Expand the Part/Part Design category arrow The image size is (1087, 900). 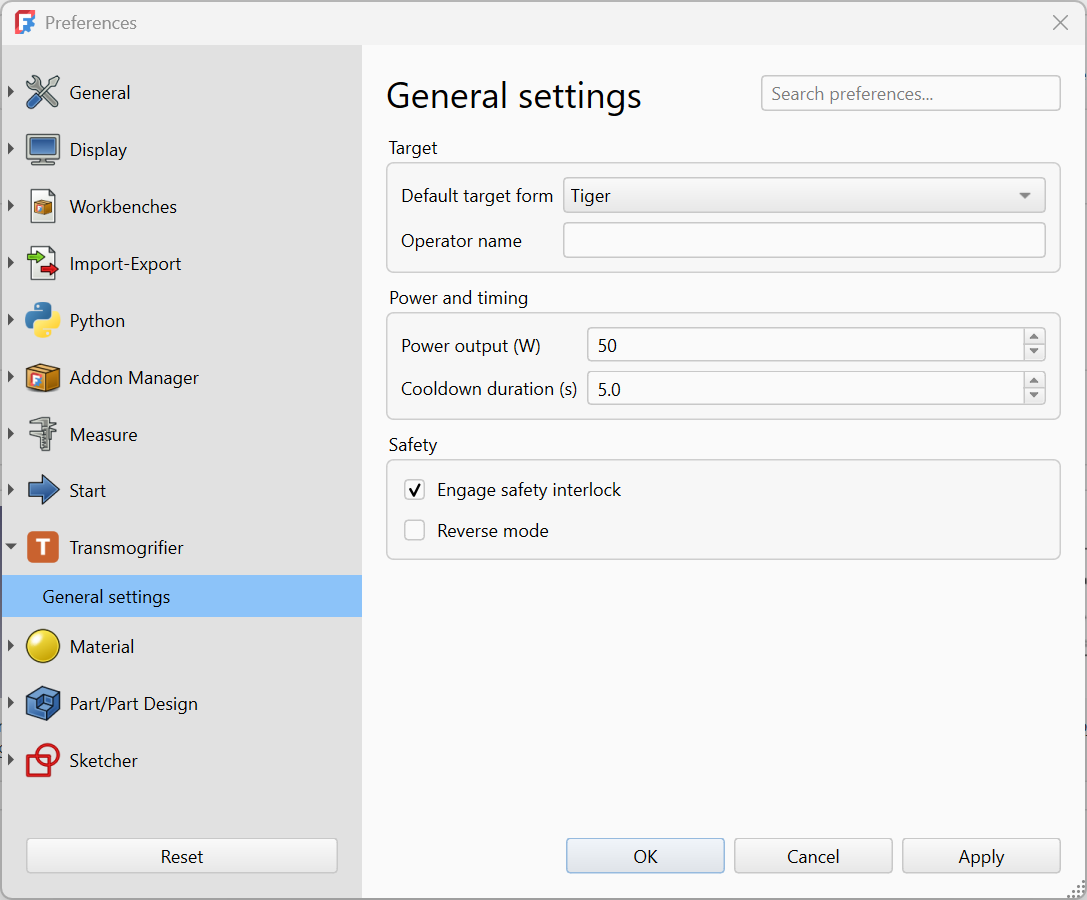pyautogui.click(x=10, y=702)
